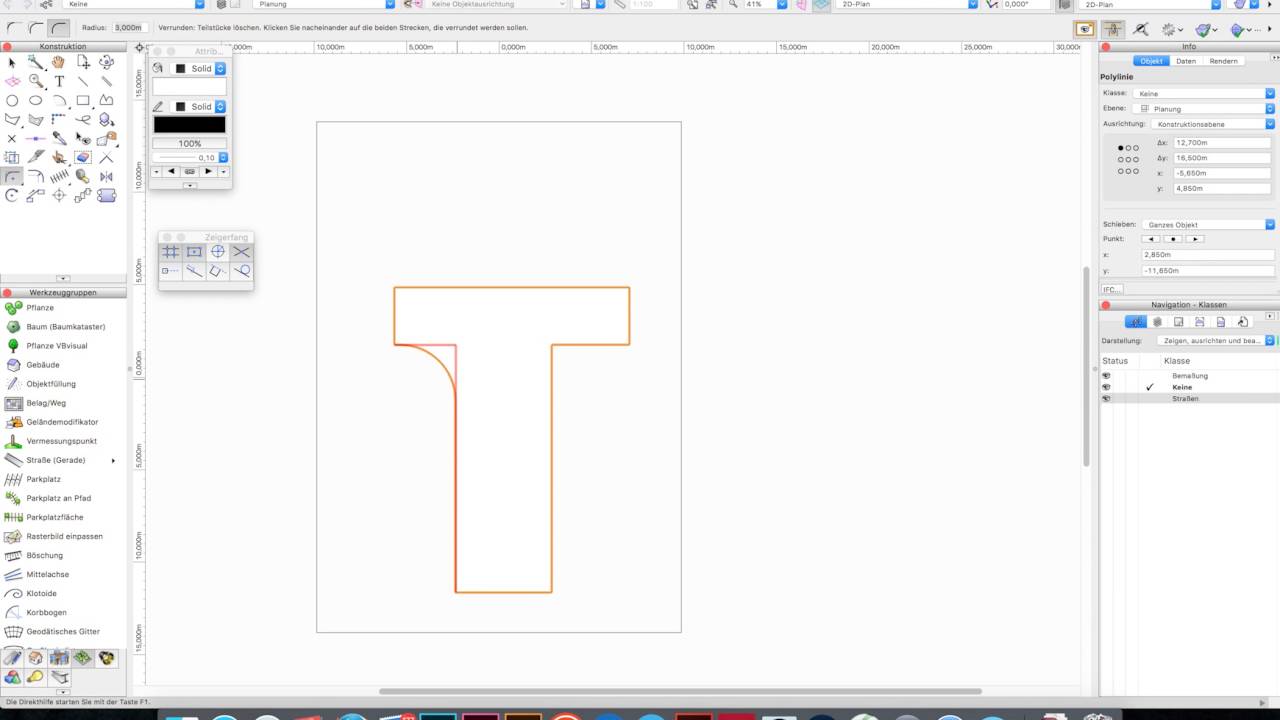The image size is (1280, 720).
Task: Expand Straße (Gerade) submenu arrow
Action: point(113,460)
